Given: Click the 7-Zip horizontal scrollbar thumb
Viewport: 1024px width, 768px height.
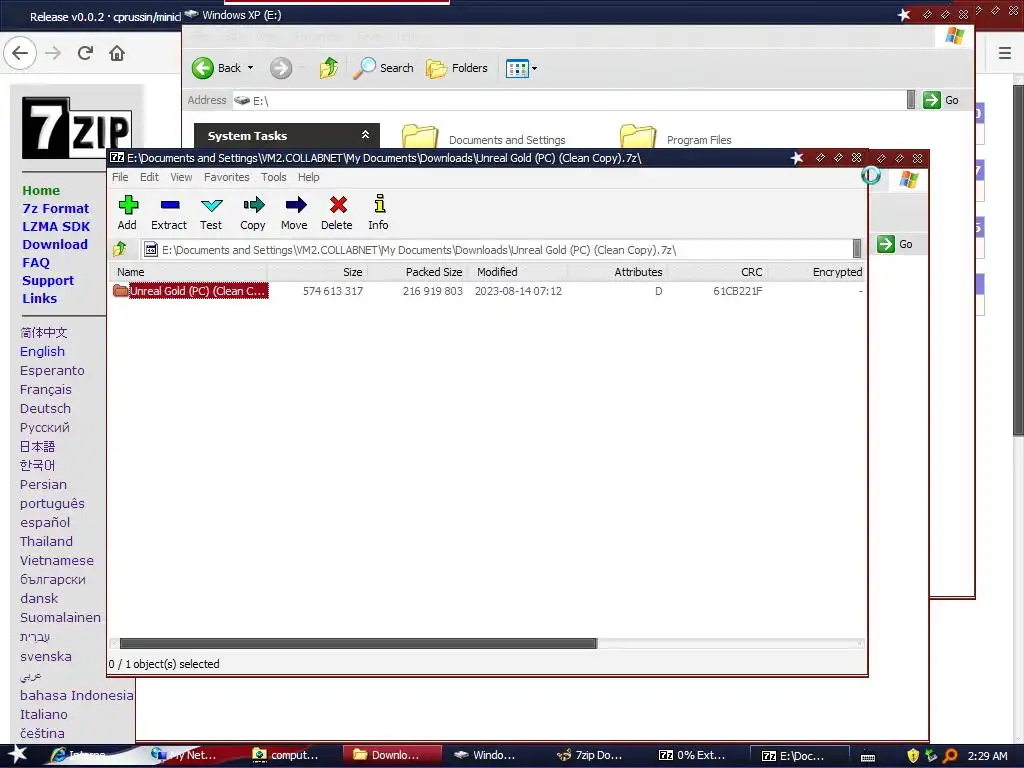Looking at the screenshot, I should point(358,643).
